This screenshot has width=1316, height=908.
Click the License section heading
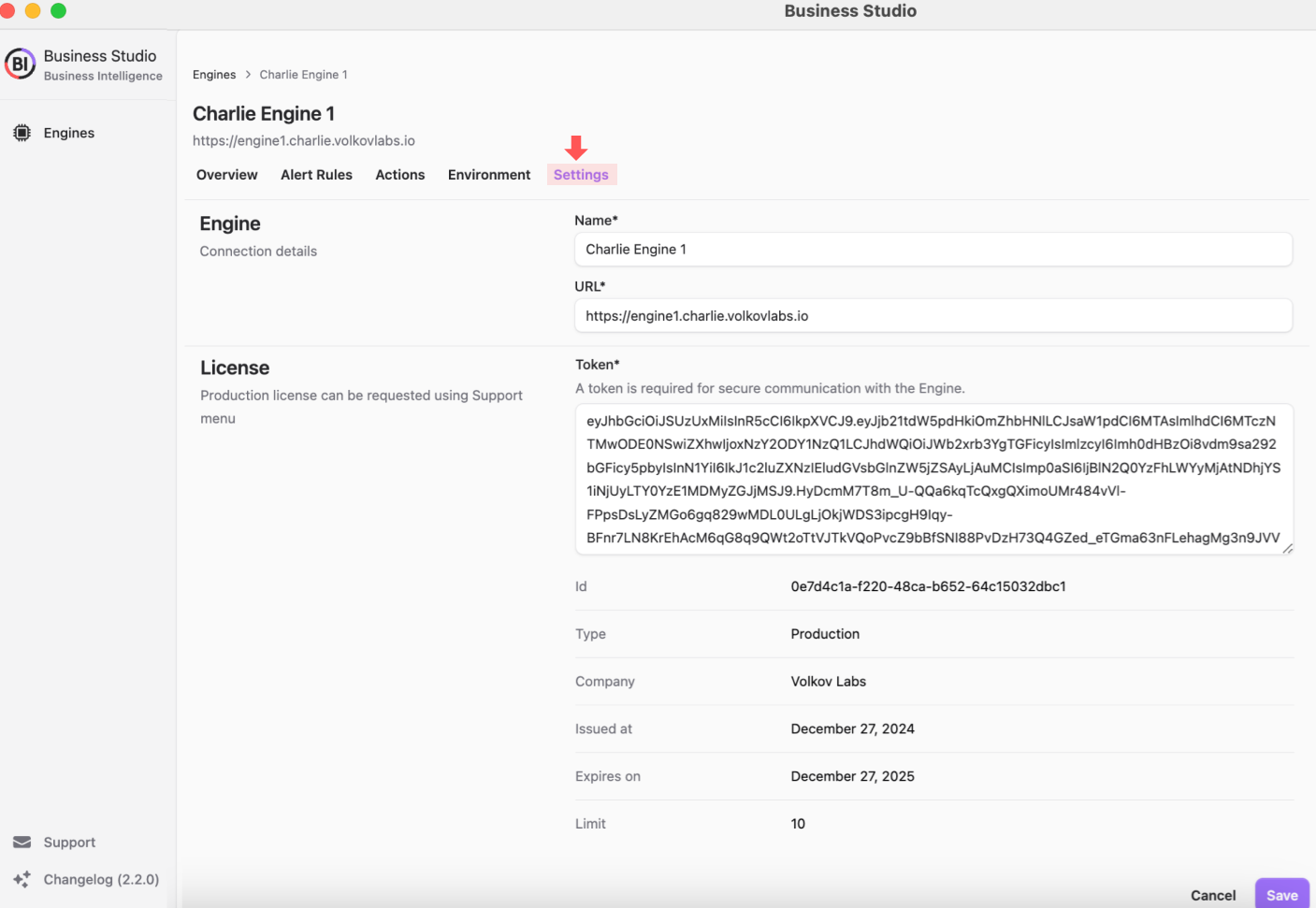click(235, 368)
